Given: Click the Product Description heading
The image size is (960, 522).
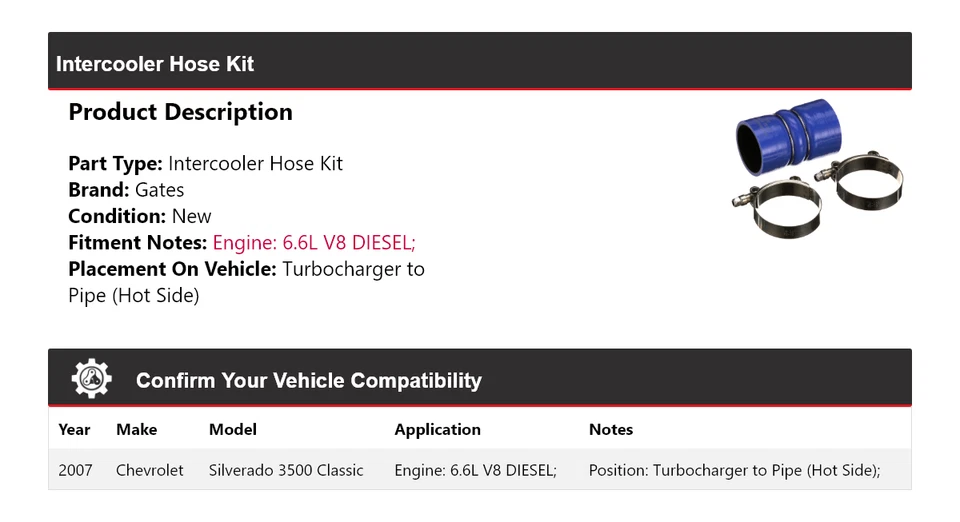Looking at the screenshot, I should point(180,112).
